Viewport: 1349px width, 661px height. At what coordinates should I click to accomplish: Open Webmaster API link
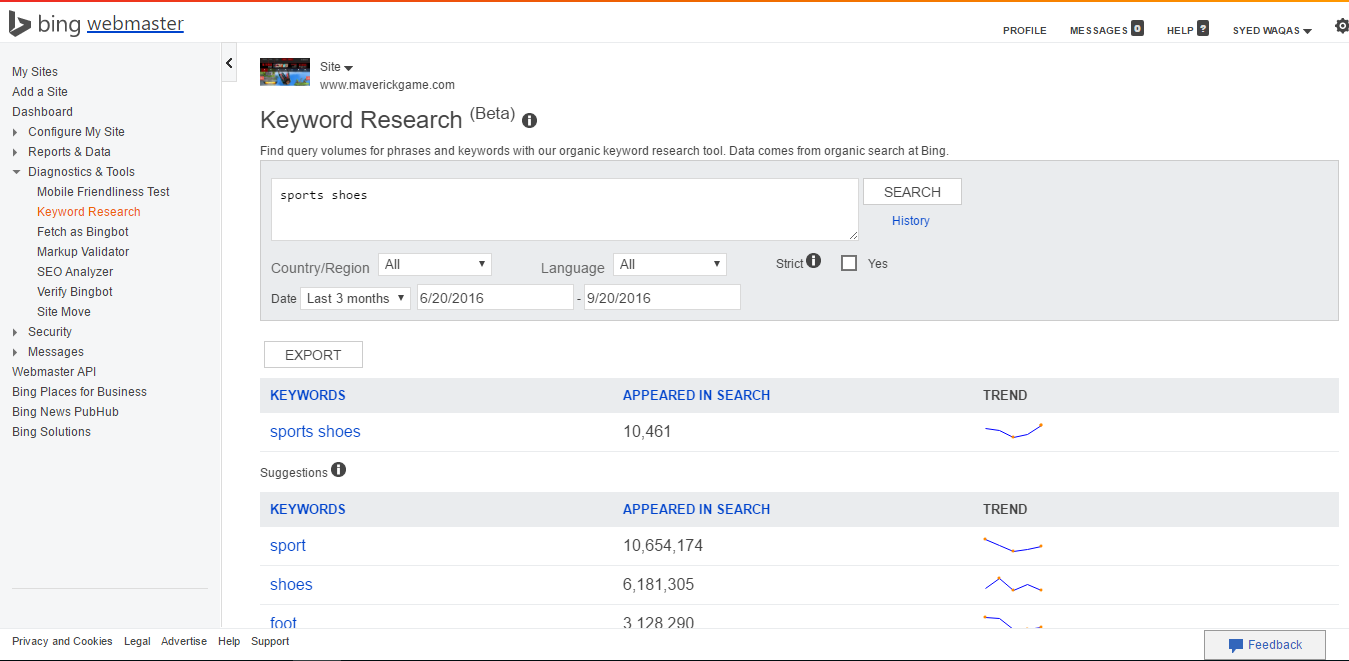(x=54, y=372)
